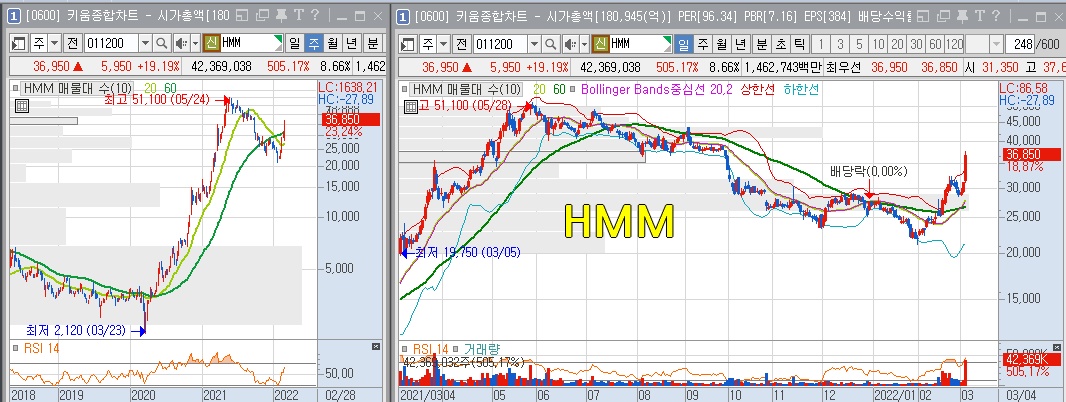Search stock magnifier icon in left window
The width and height of the screenshot is (1066, 402).
tap(162, 44)
